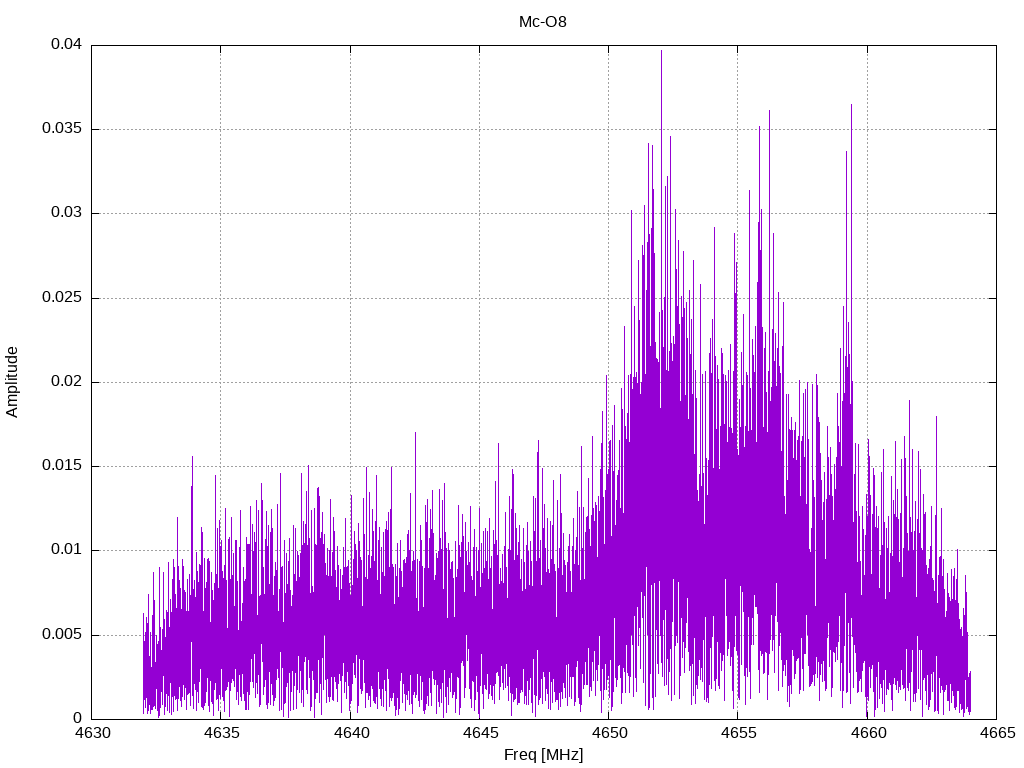Click the 0.01 y-axis tick label
The height and width of the screenshot is (768, 1024).
click(x=67, y=551)
